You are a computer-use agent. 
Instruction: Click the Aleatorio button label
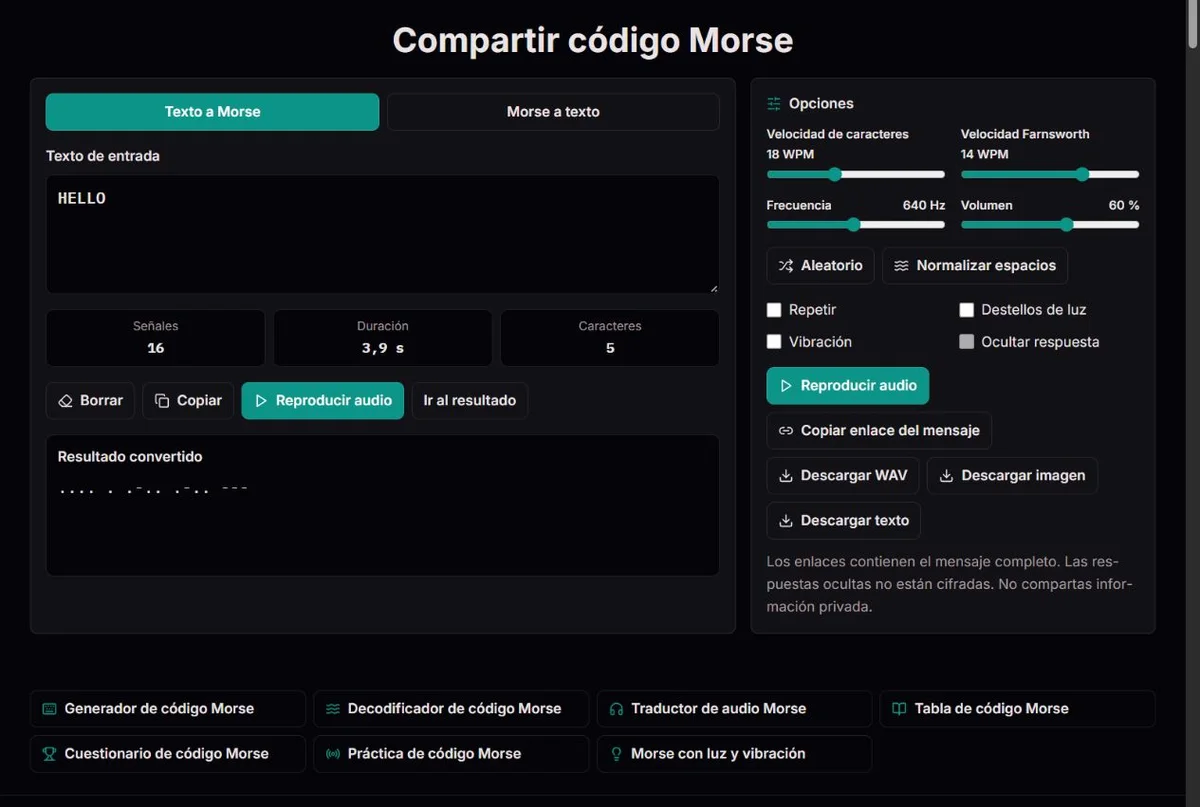(832, 266)
